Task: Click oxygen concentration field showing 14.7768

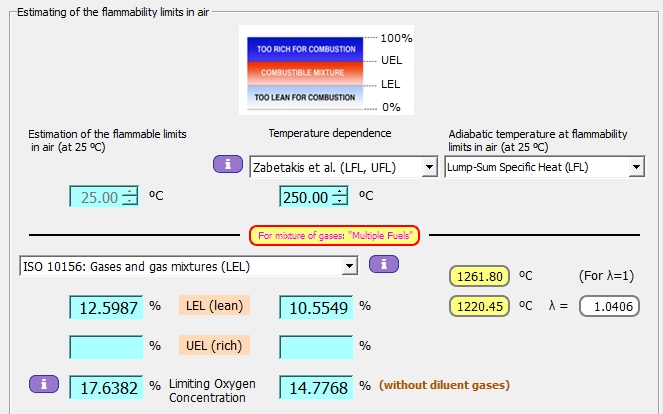Action: [x=316, y=385]
